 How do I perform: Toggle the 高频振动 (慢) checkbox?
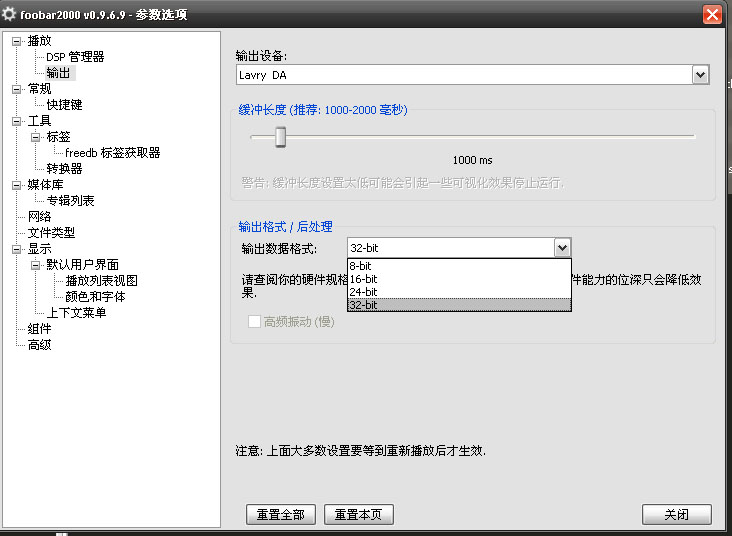[254, 321]
